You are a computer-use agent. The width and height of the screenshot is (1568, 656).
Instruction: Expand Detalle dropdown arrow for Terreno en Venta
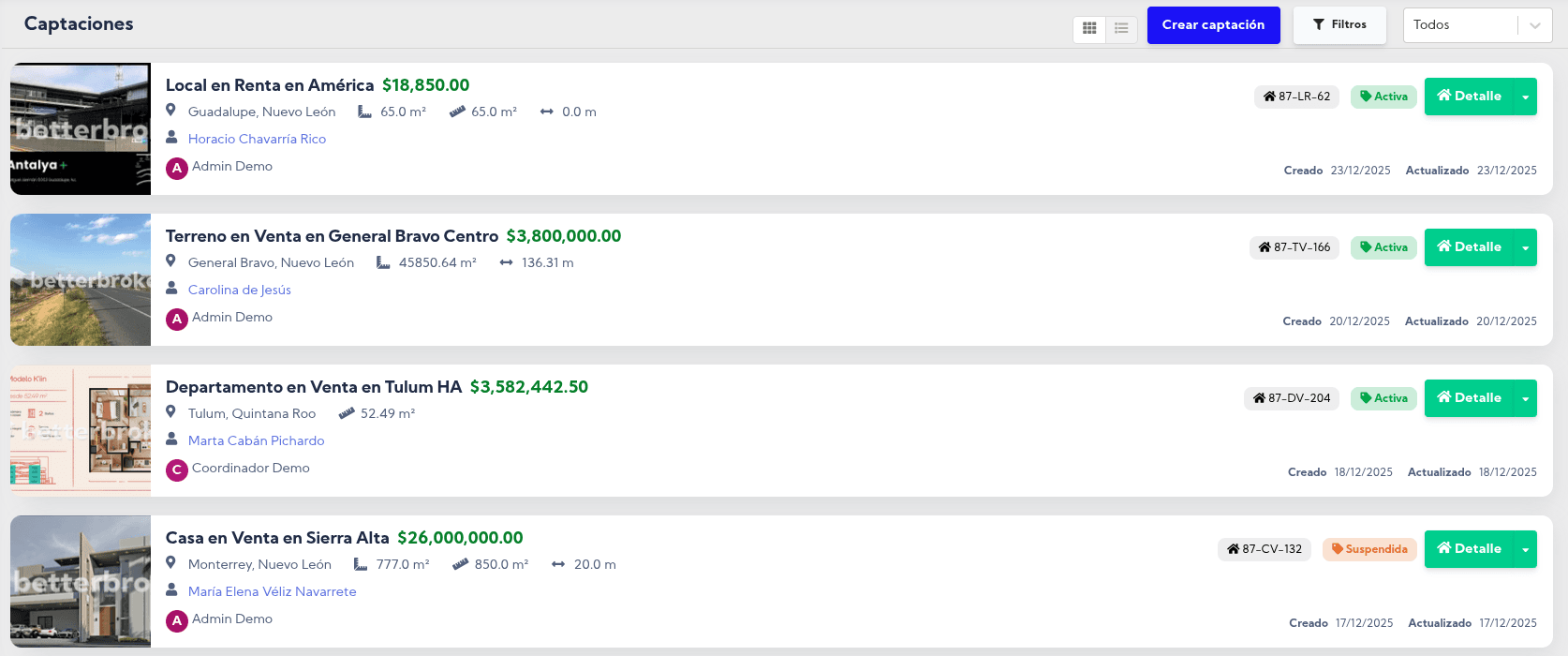tap(1526, 247)
